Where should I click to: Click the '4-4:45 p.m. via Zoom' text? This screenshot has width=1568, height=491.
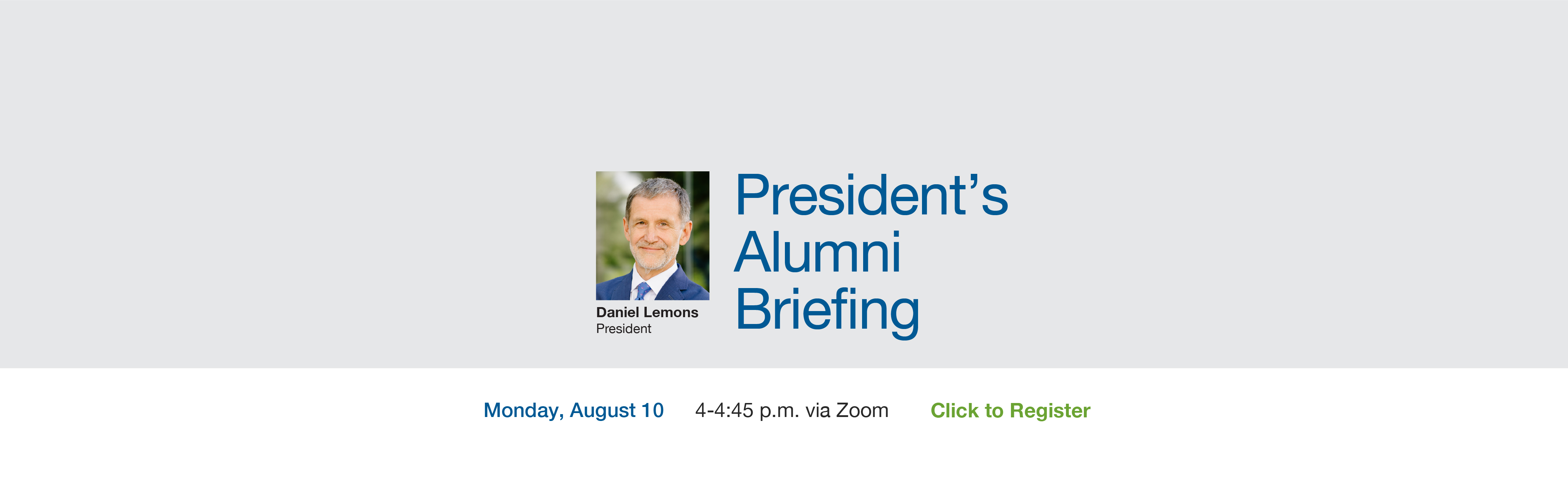pyautogui.click(x=792, y=411)
